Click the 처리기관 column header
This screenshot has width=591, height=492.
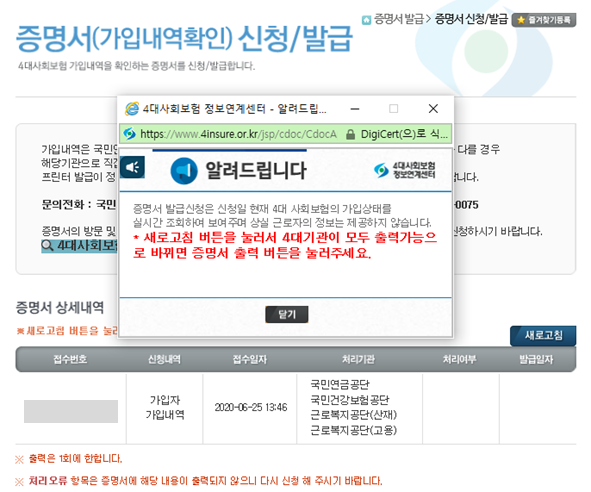tap(358, 359)
